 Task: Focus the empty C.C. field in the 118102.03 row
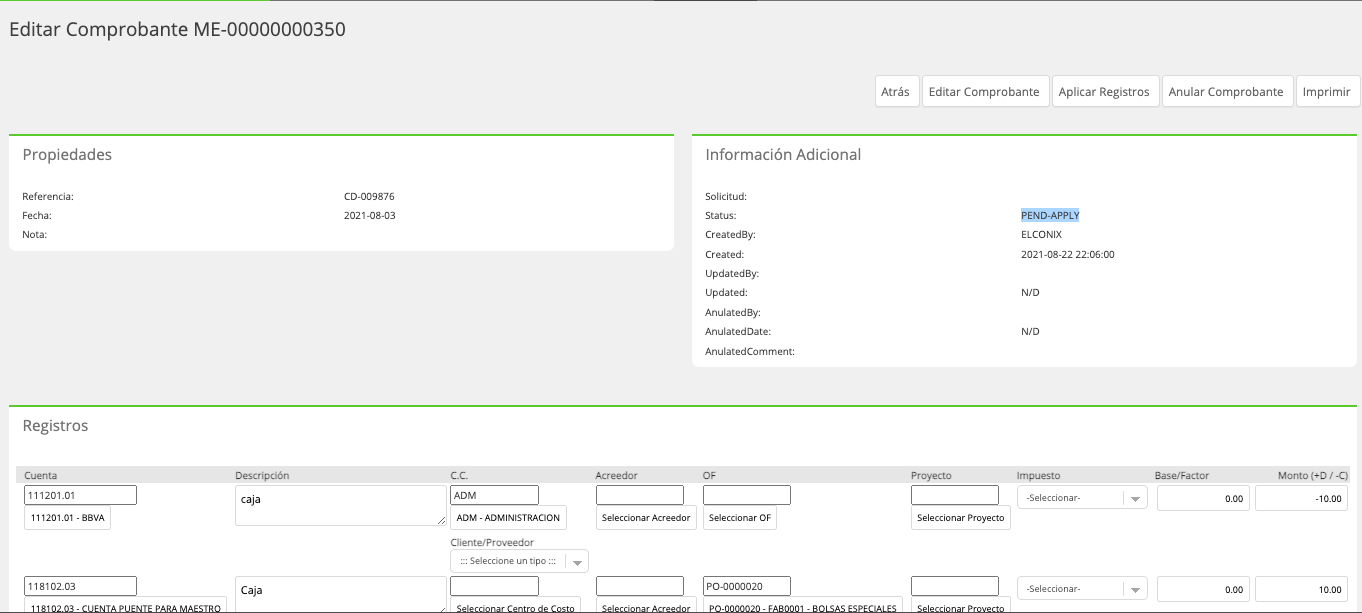pos(495,586)
